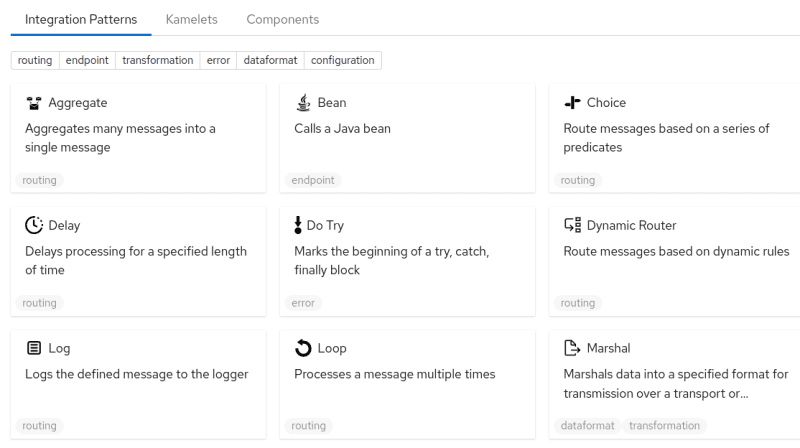
Task: Click the Dynamic Router icon
Action: (x=572, y=225)
